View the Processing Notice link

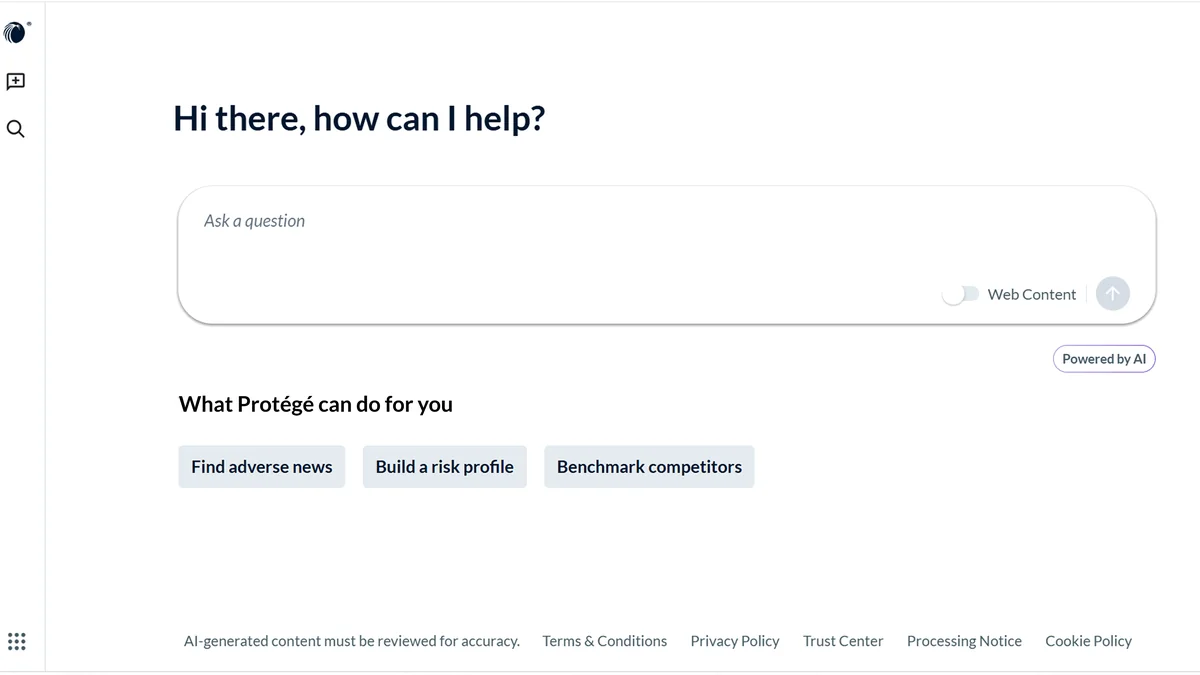964,641
